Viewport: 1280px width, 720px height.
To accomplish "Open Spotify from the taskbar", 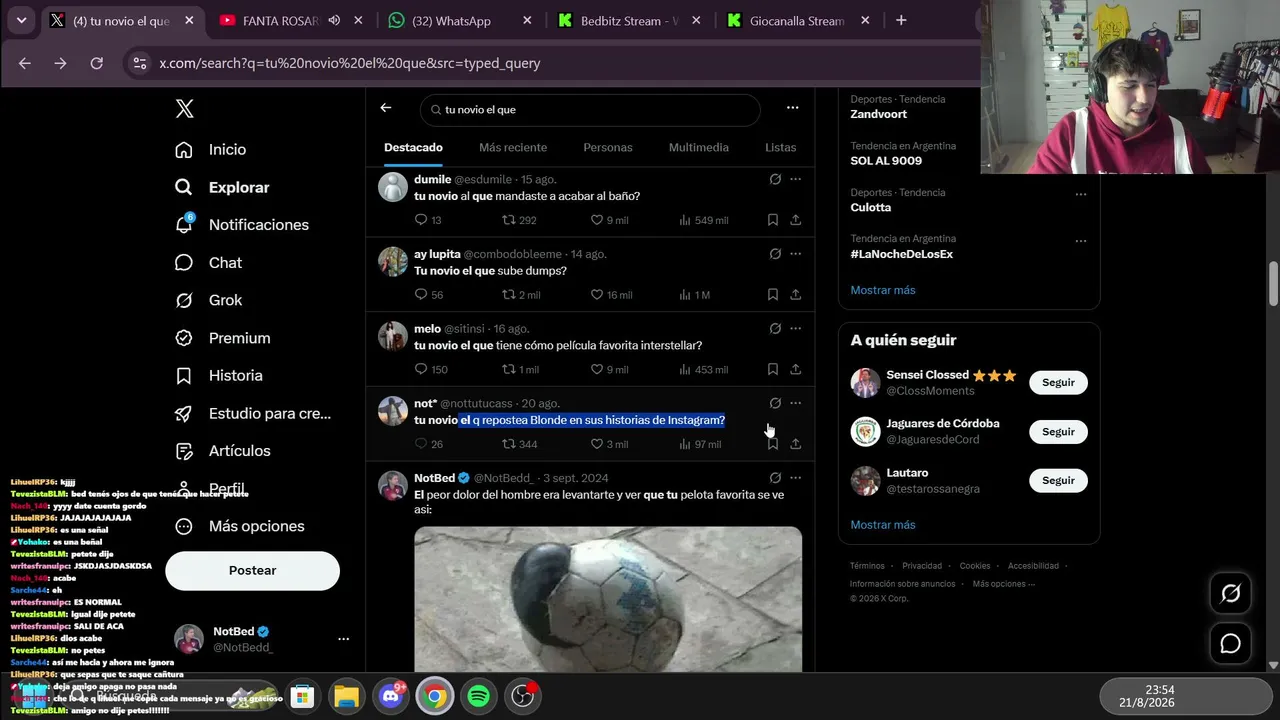I will (479, 695).
